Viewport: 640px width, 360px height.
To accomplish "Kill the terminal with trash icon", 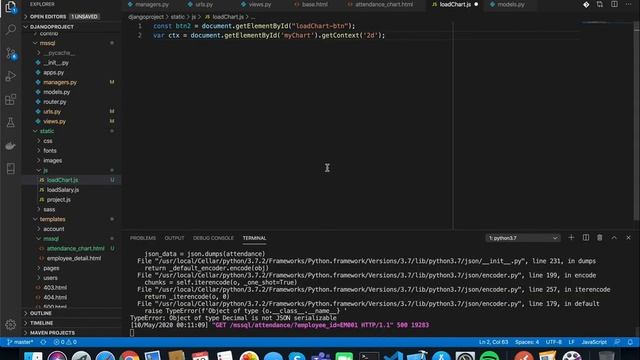I will tap(600, 238).
